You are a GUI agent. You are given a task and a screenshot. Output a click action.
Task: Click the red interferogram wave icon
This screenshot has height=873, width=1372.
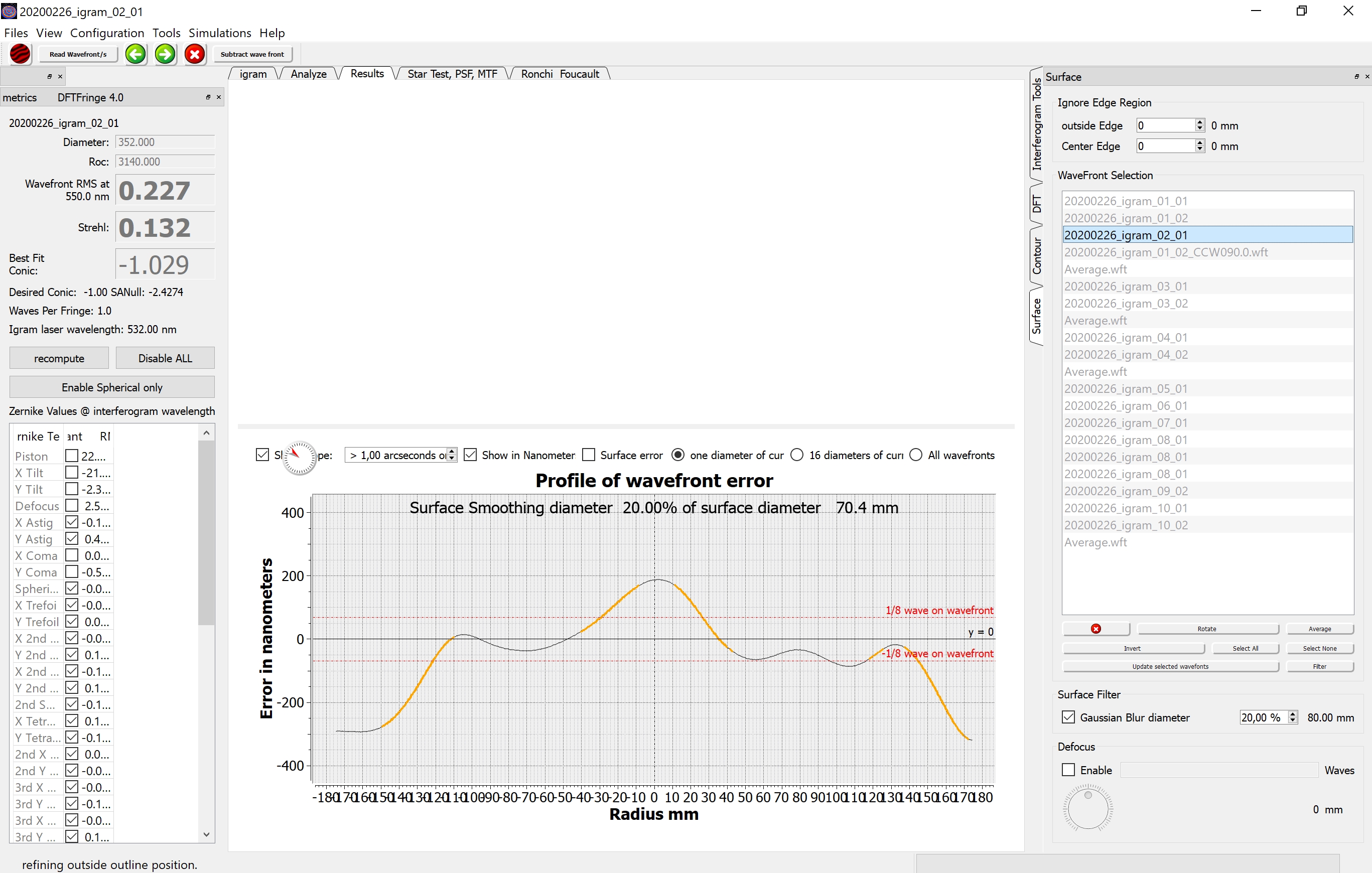(21, 54)
